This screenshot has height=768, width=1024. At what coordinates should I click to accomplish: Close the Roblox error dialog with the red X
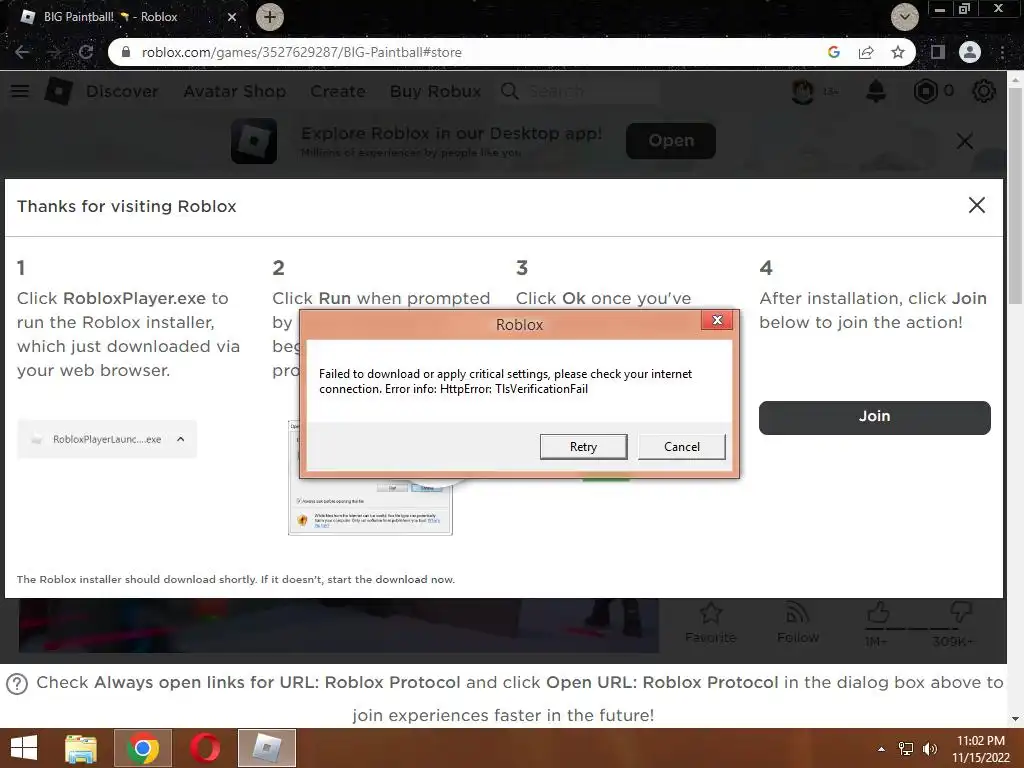[716, 320]
